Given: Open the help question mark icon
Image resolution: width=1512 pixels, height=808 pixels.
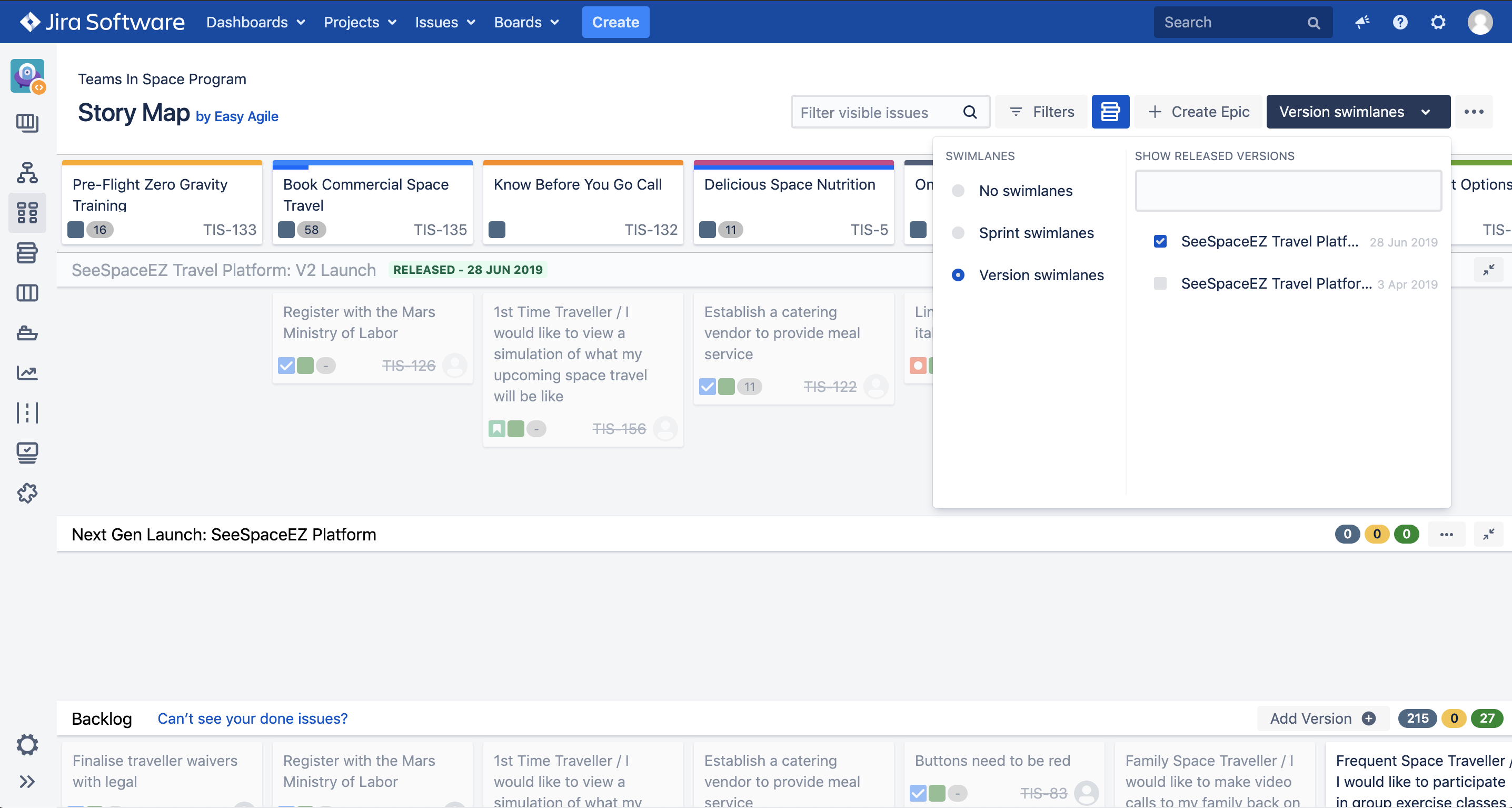Looking at the screenshot, I should point(1400,22).
